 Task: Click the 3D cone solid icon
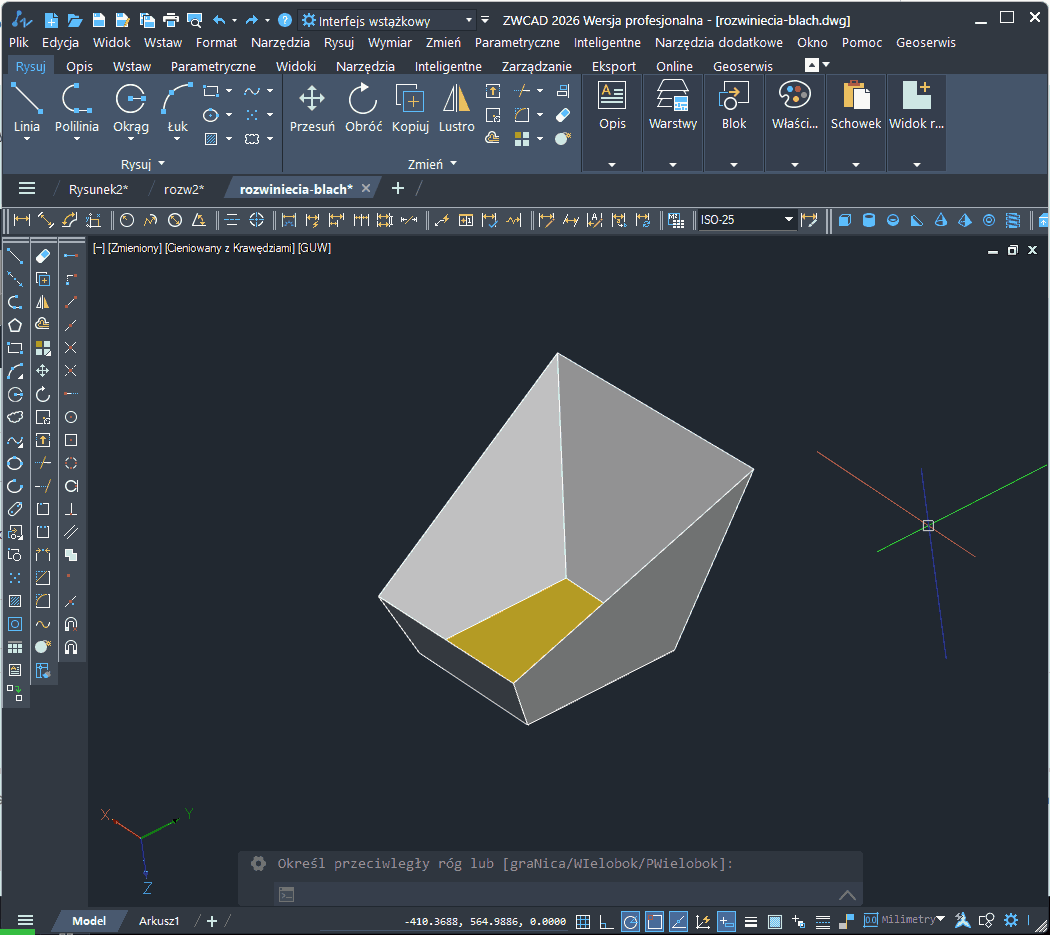pos(941,220)
